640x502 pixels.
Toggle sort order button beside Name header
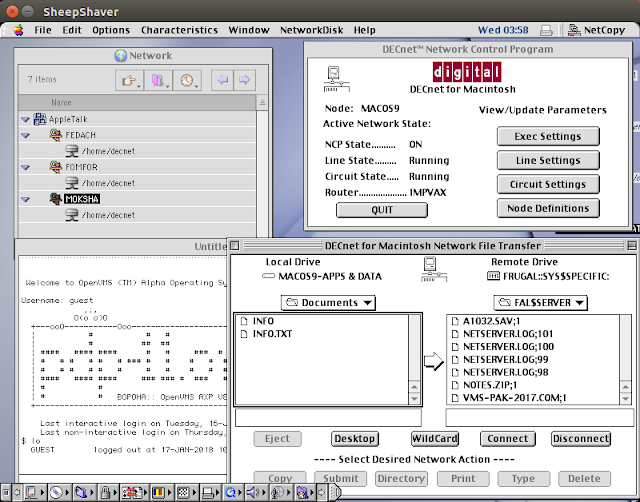point(262,102)
